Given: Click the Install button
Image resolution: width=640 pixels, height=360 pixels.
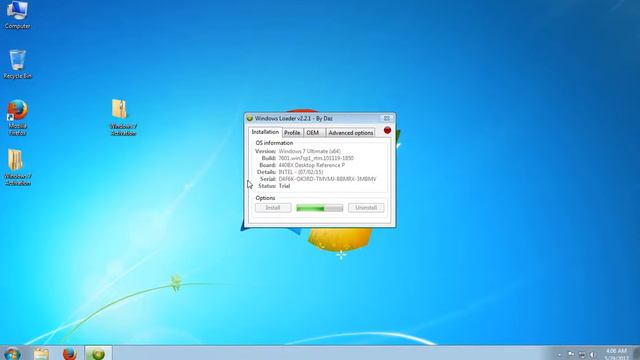Looking at the screenshot, I should click(x=273, y=208).
